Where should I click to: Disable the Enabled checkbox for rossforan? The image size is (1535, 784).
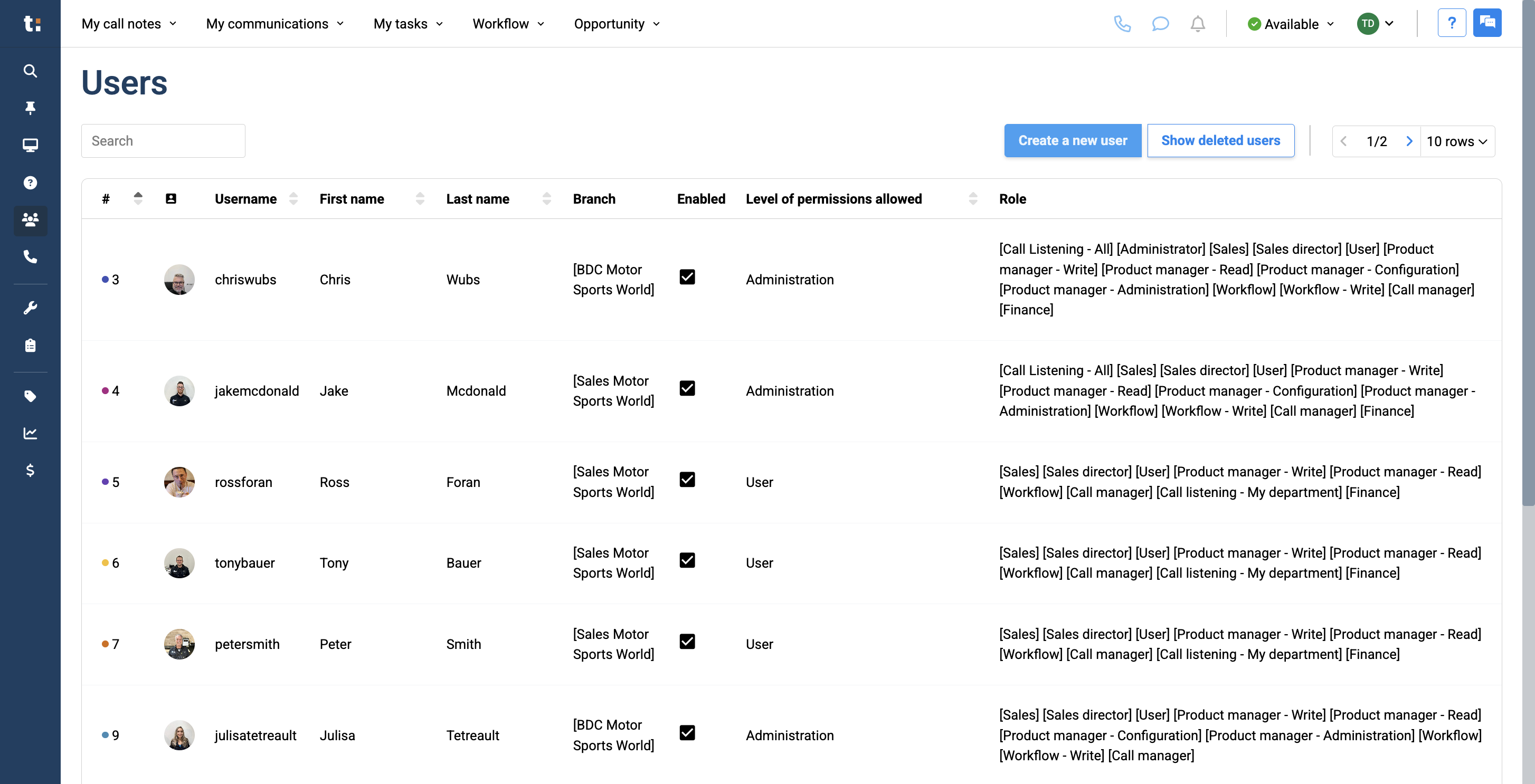click(x=688, y=480)
